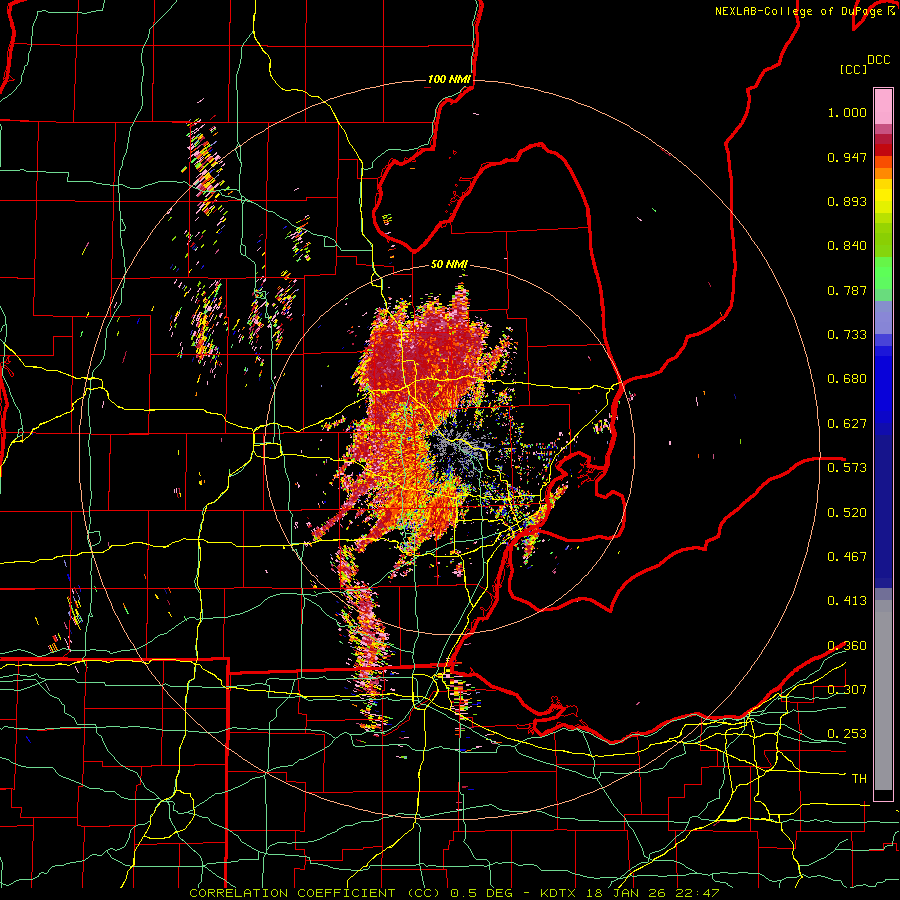Click the 0.840 scale value
The image size is (900, 900).
click(x=847, y=246)
